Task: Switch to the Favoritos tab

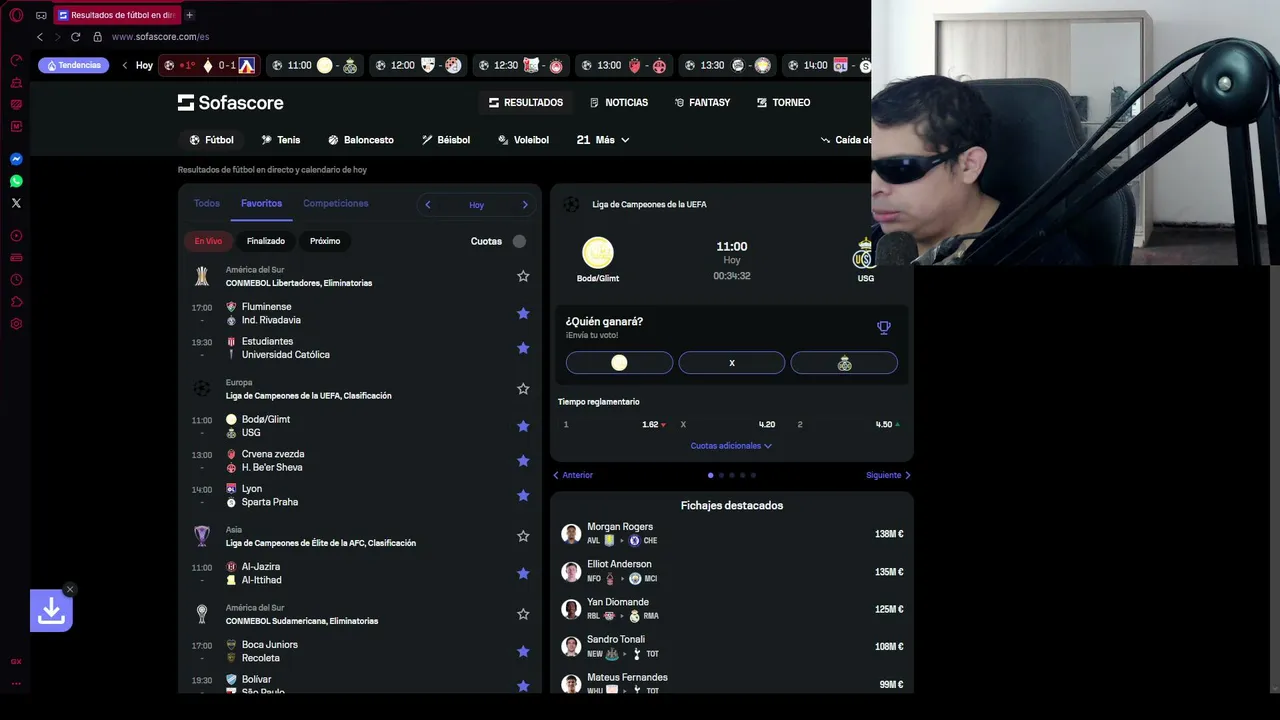Action: click(261, 203)
